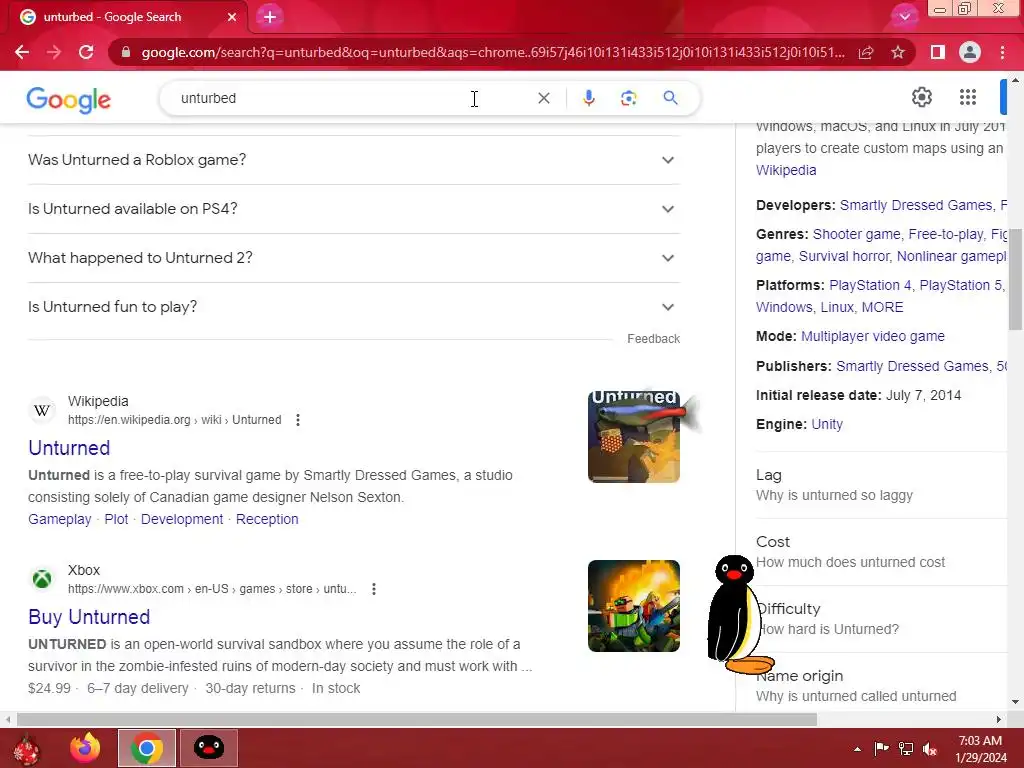This screenshot has height=768, width=1024.
Task: Reload the page with refresh icon
Action: coord(86,52)
